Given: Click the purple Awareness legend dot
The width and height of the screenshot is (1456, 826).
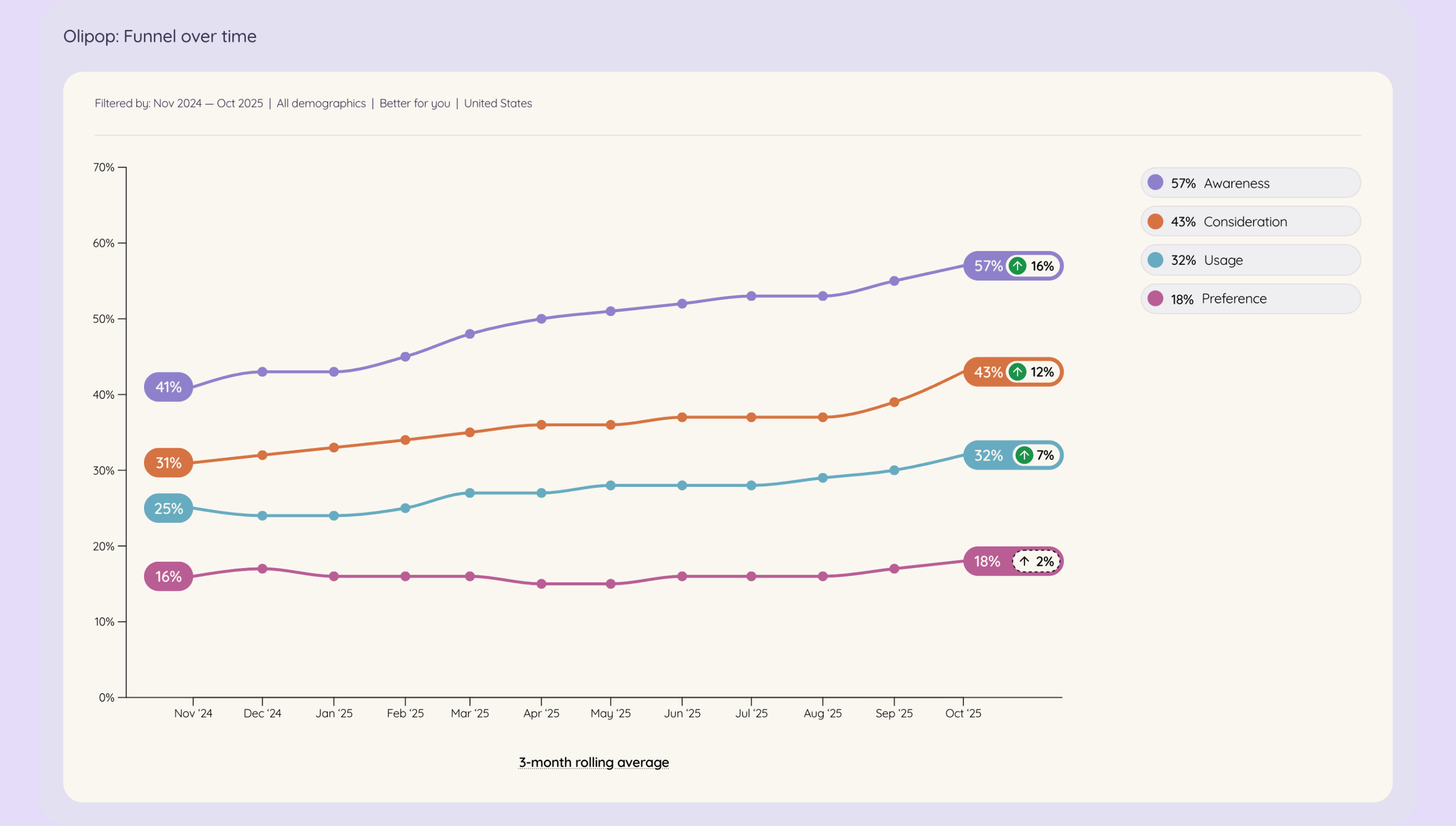Looking at the screenshot, I should coord(1155,183).
